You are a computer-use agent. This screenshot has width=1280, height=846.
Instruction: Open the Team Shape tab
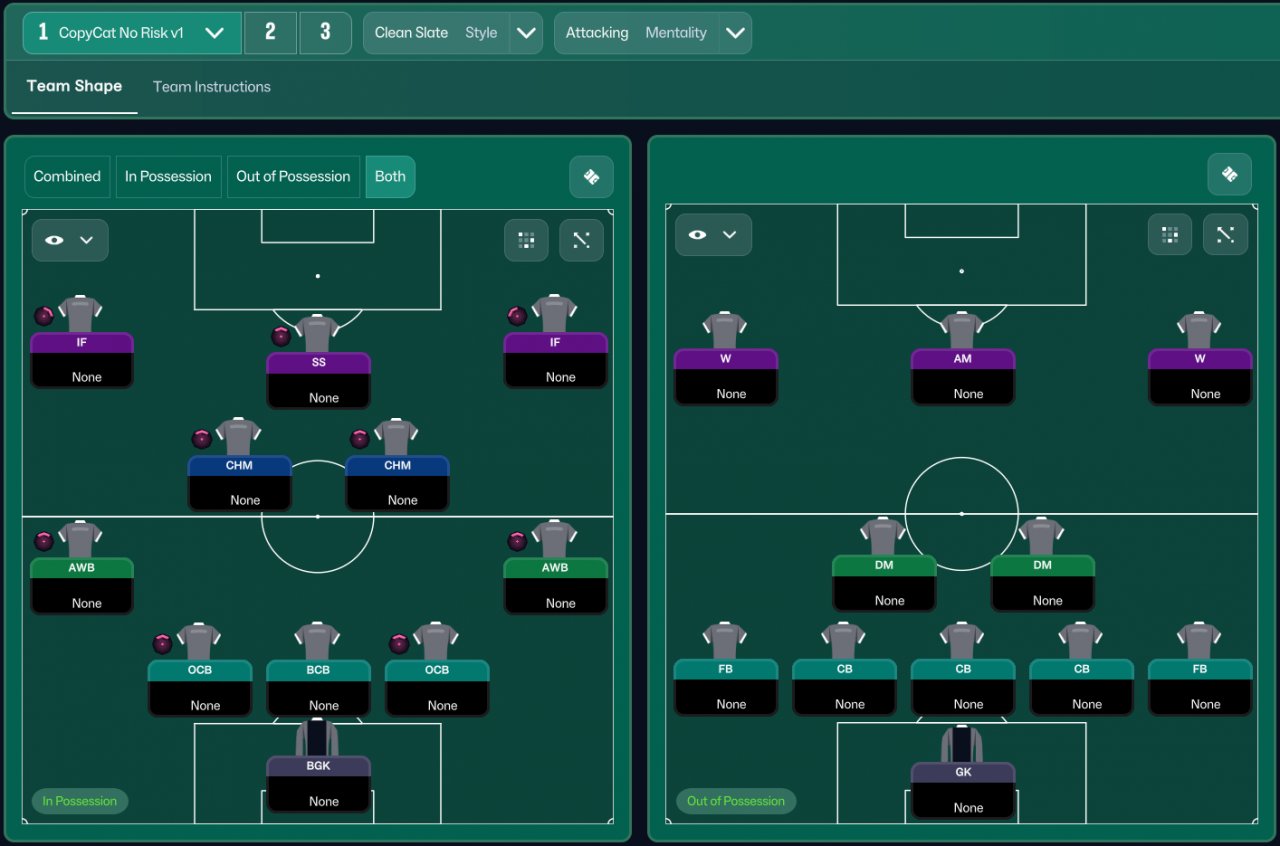(74, 86)
